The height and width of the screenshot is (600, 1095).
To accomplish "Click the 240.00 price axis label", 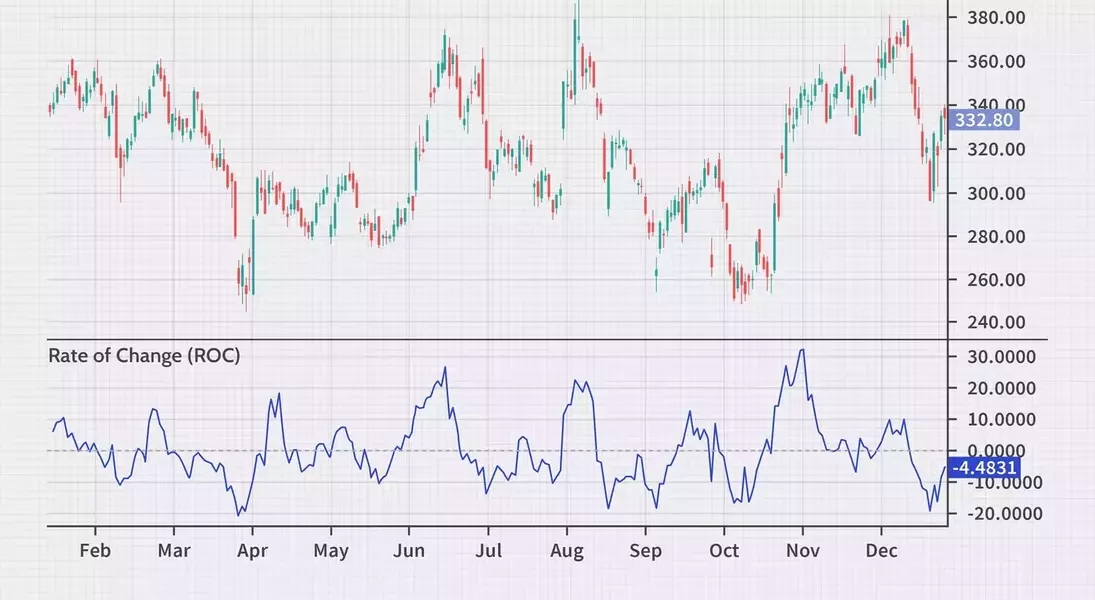I will pos(997,323).
